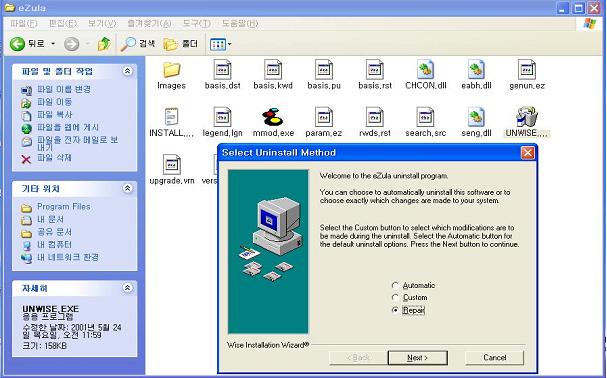Select the basis.kwd file icon

pyautogui.click(x=273, y=70)
